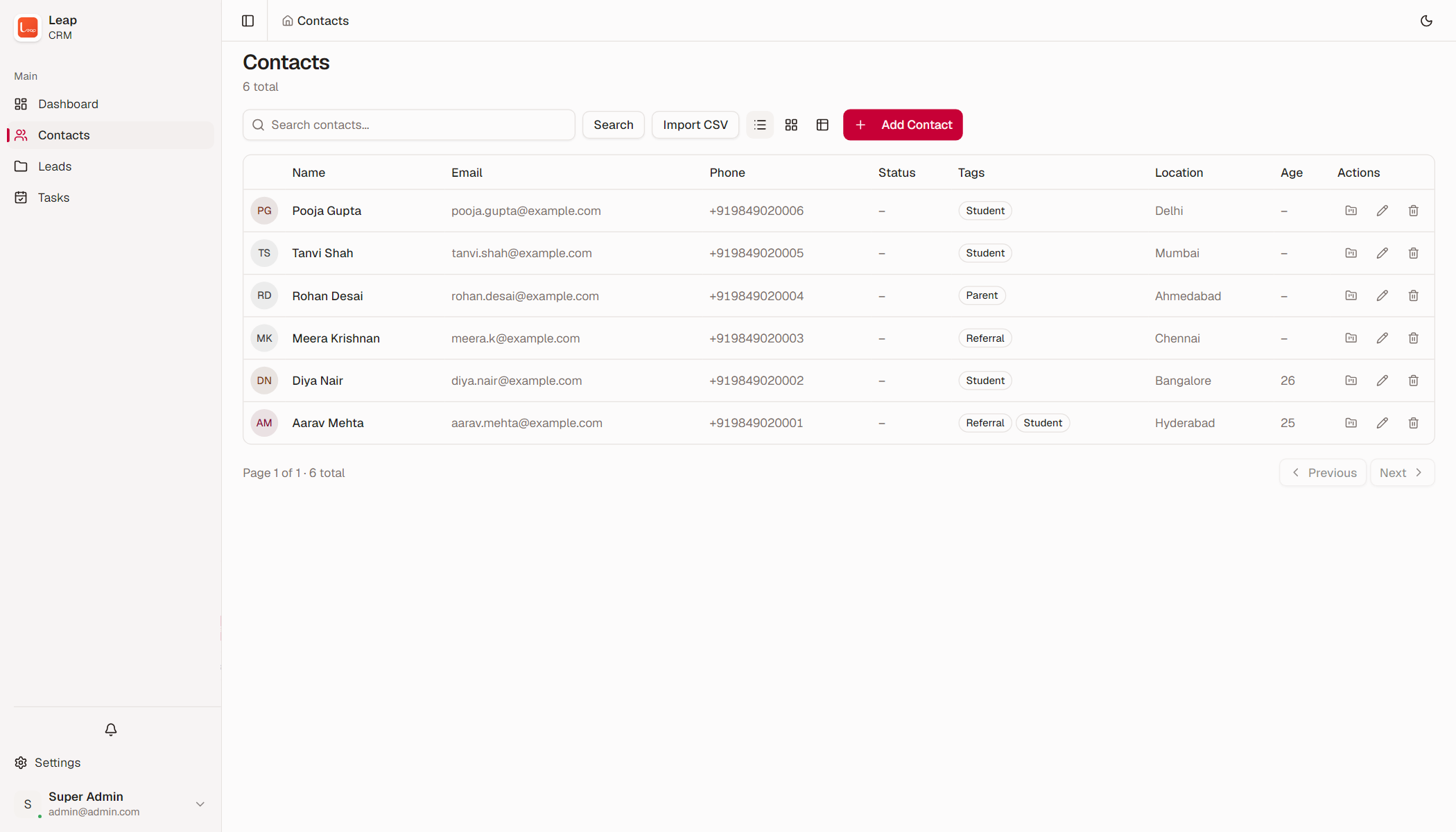This screenshot has width=1456, height=832.
Task: Go to Contacts in sidebar
Action: click(x=111, y=135)
